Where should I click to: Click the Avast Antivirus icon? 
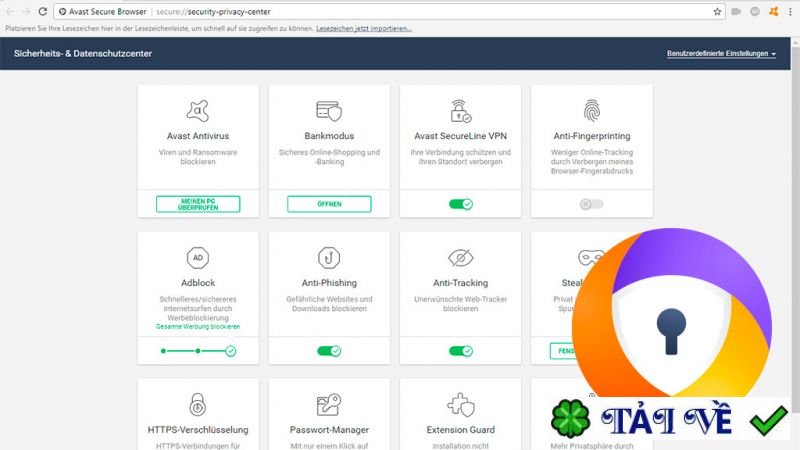(x=198, y=111)
